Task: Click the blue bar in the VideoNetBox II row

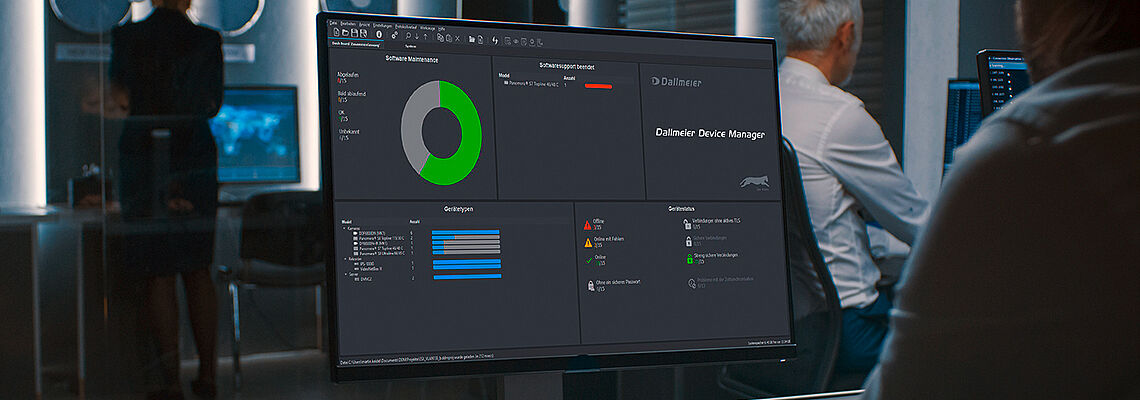Action: pyautogui.click(x=467, y=267)
